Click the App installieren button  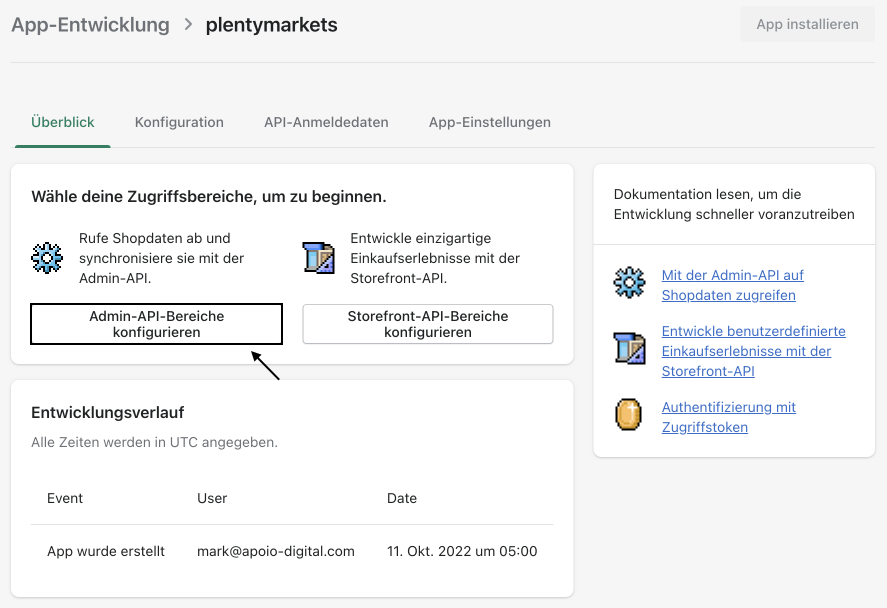pyautogui.click(x=808, y=24)
